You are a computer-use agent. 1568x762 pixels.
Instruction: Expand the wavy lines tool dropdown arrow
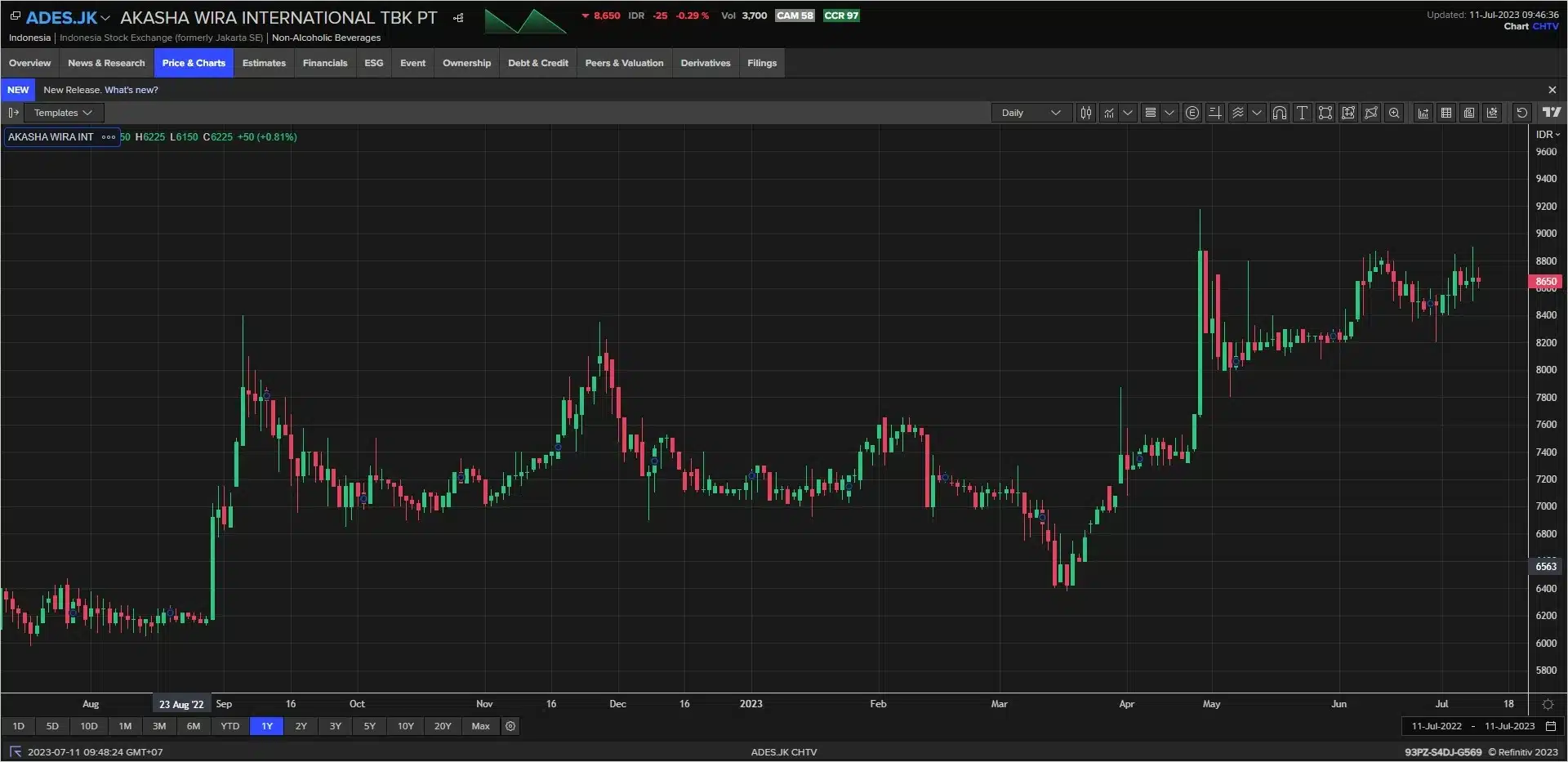(x=1257, y=113)
